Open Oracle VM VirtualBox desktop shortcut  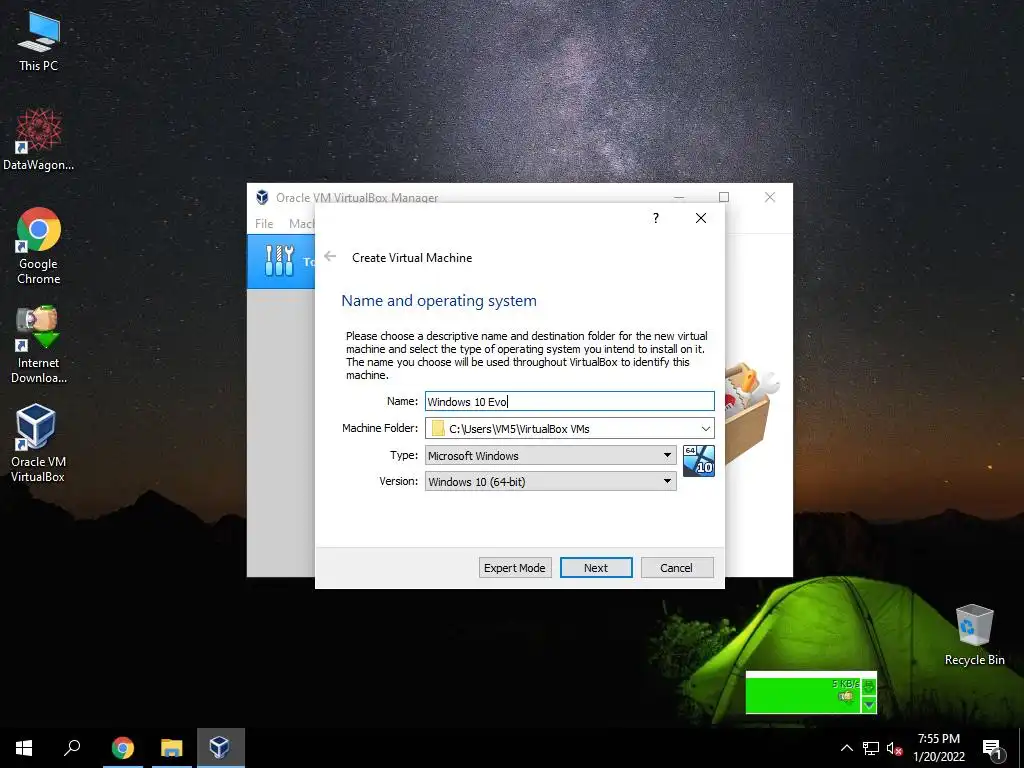pos(39,443)
